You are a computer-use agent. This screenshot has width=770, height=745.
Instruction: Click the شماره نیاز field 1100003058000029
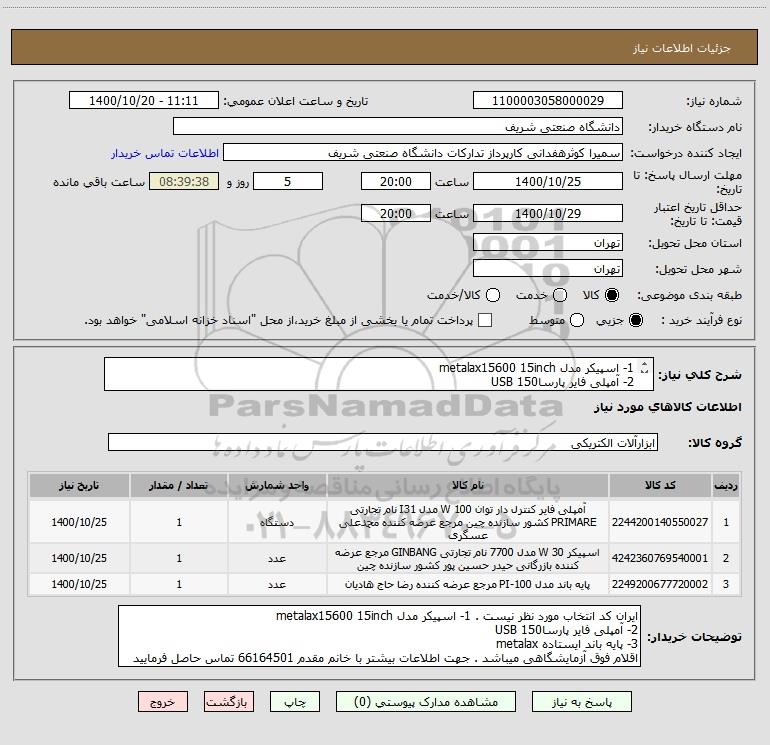pyautogui.click(x=548, y=100)
